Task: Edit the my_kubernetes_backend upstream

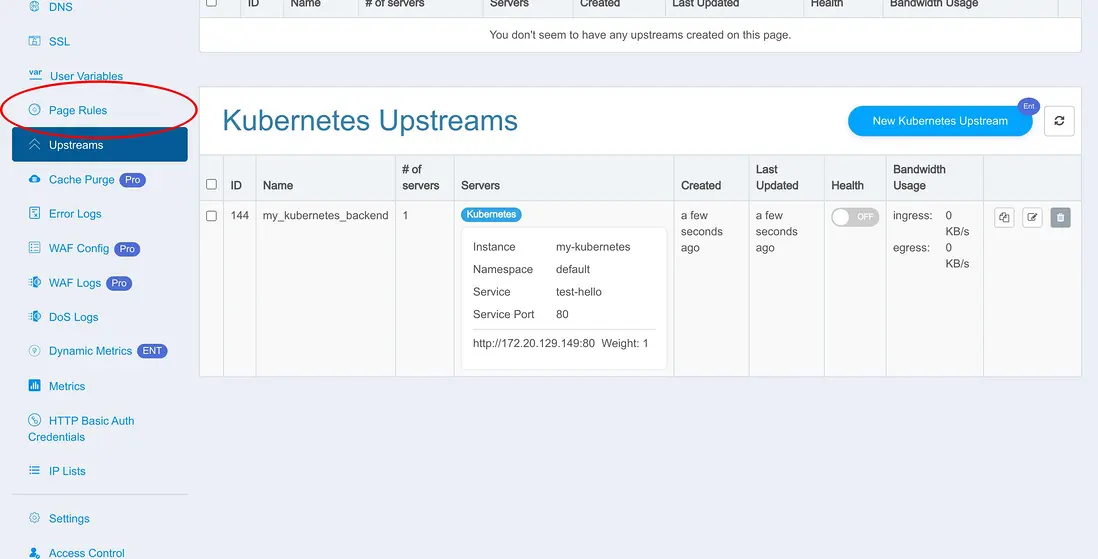Action: pos(1032,217)
